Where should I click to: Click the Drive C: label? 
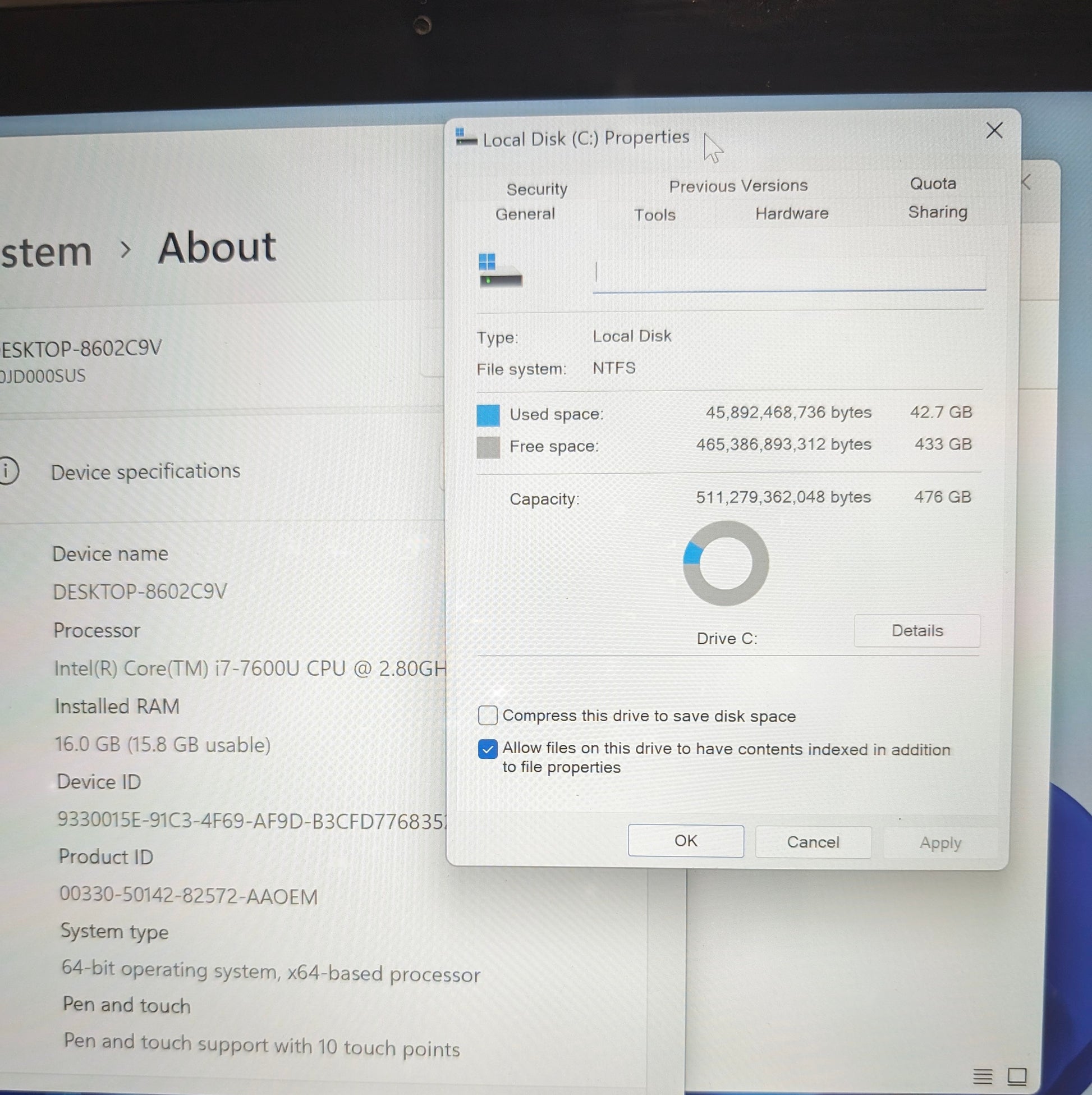[x=727, y=639]
